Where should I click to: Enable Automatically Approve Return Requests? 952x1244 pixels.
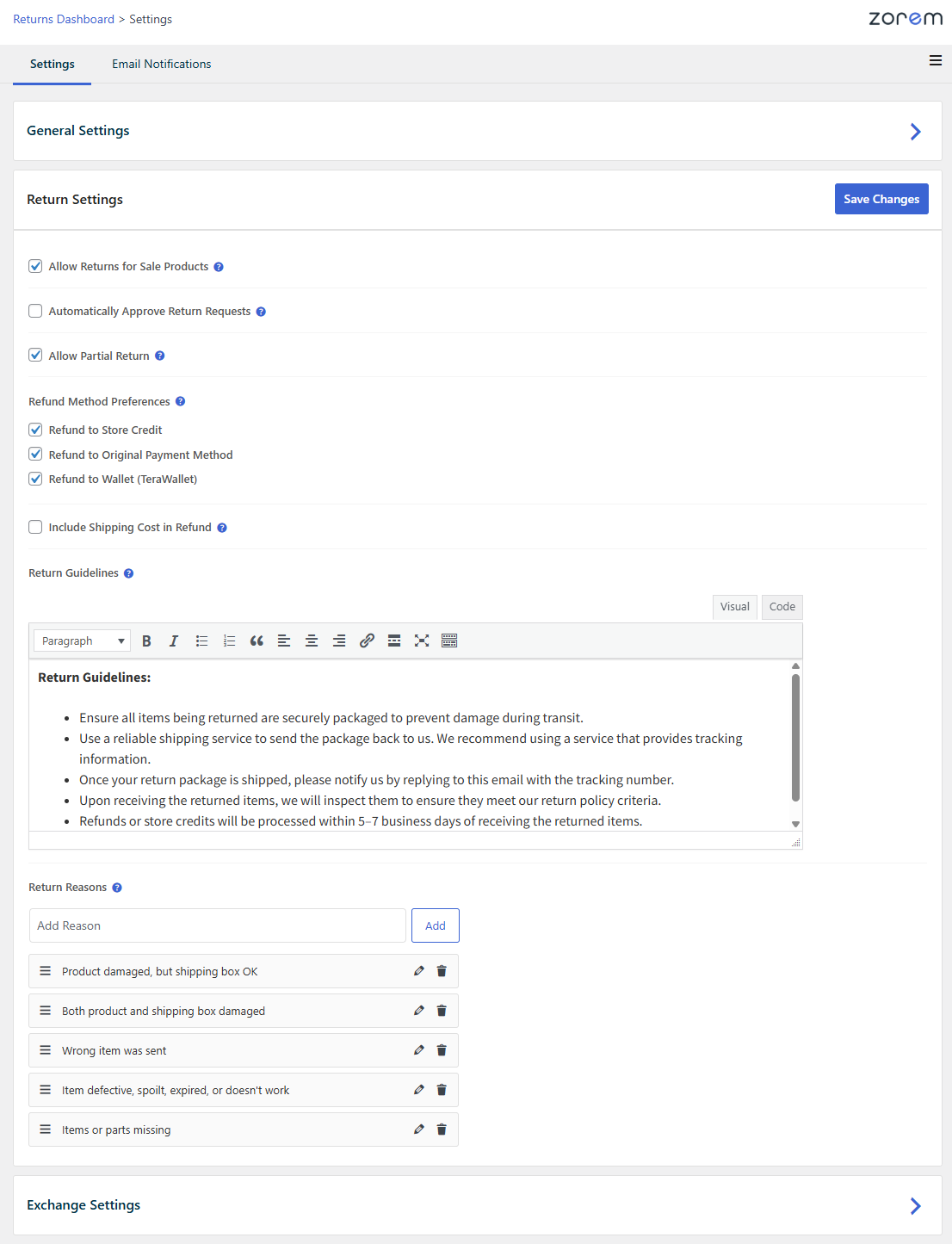[35, 311]
